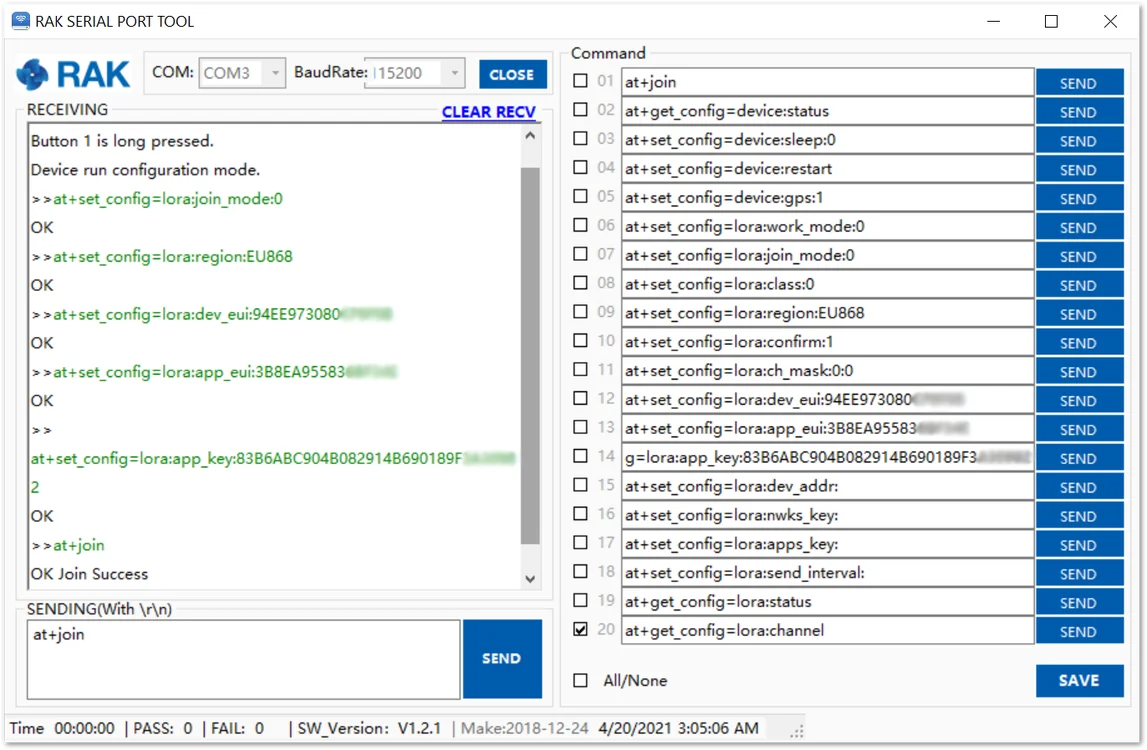Viewport: 1147px width, 750px height.
Task: Click SW_Version V1.2.1 in status bar
Action: pyautogui.click(x=369, y=729)
